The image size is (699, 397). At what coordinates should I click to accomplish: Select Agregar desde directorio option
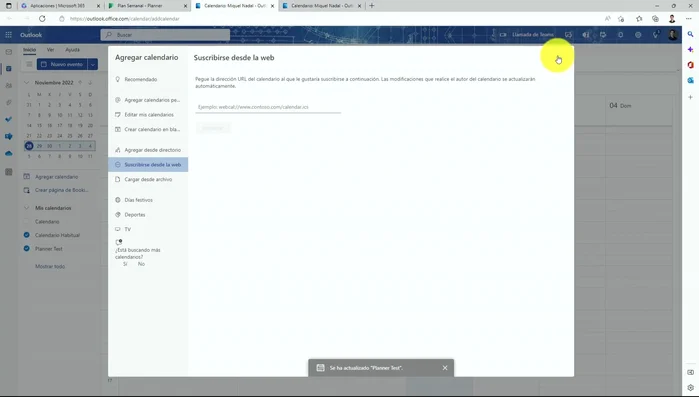tap(148, 150)
